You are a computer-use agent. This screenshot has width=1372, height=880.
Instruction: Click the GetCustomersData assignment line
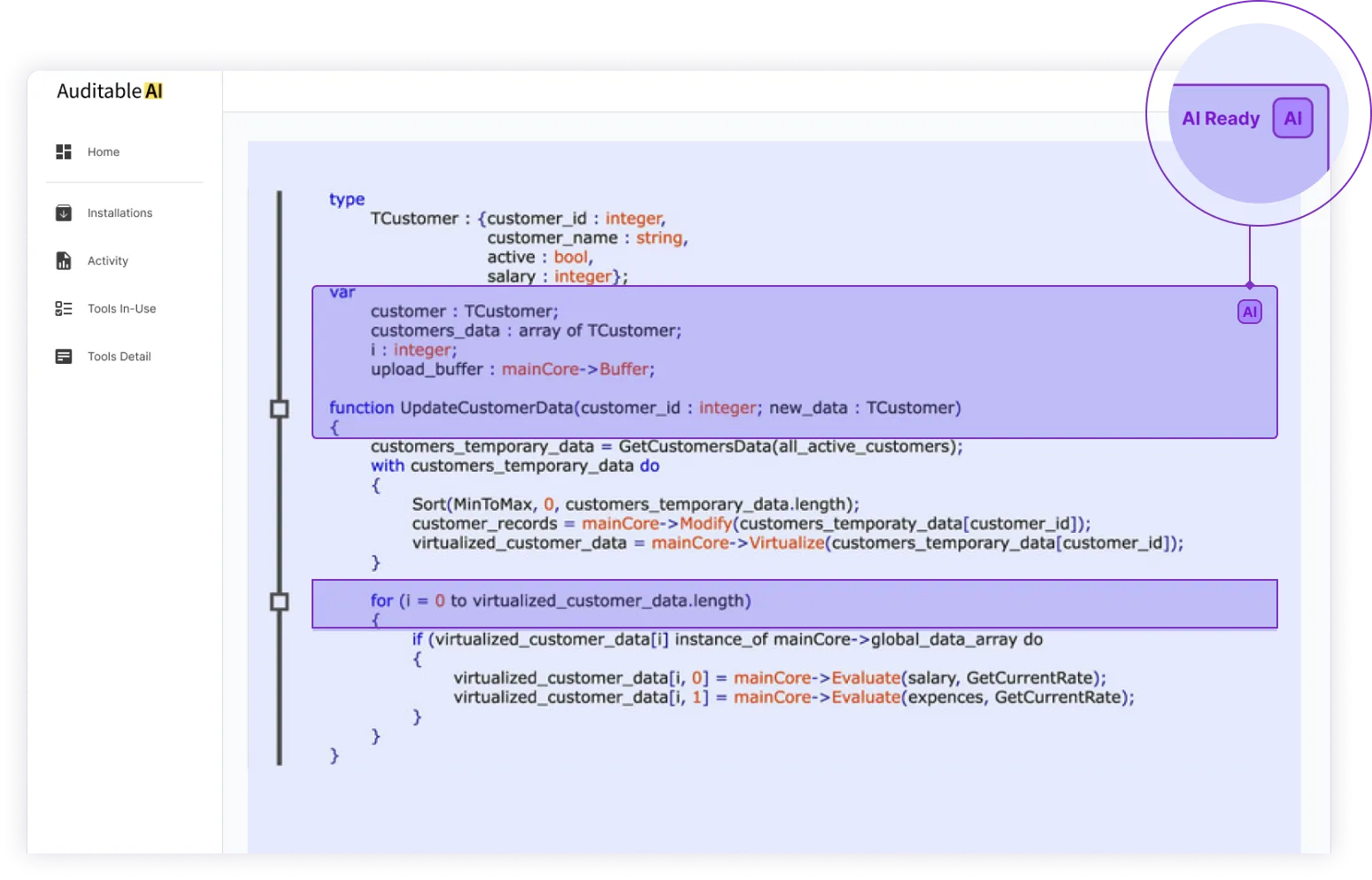click(x=666, y=446)
